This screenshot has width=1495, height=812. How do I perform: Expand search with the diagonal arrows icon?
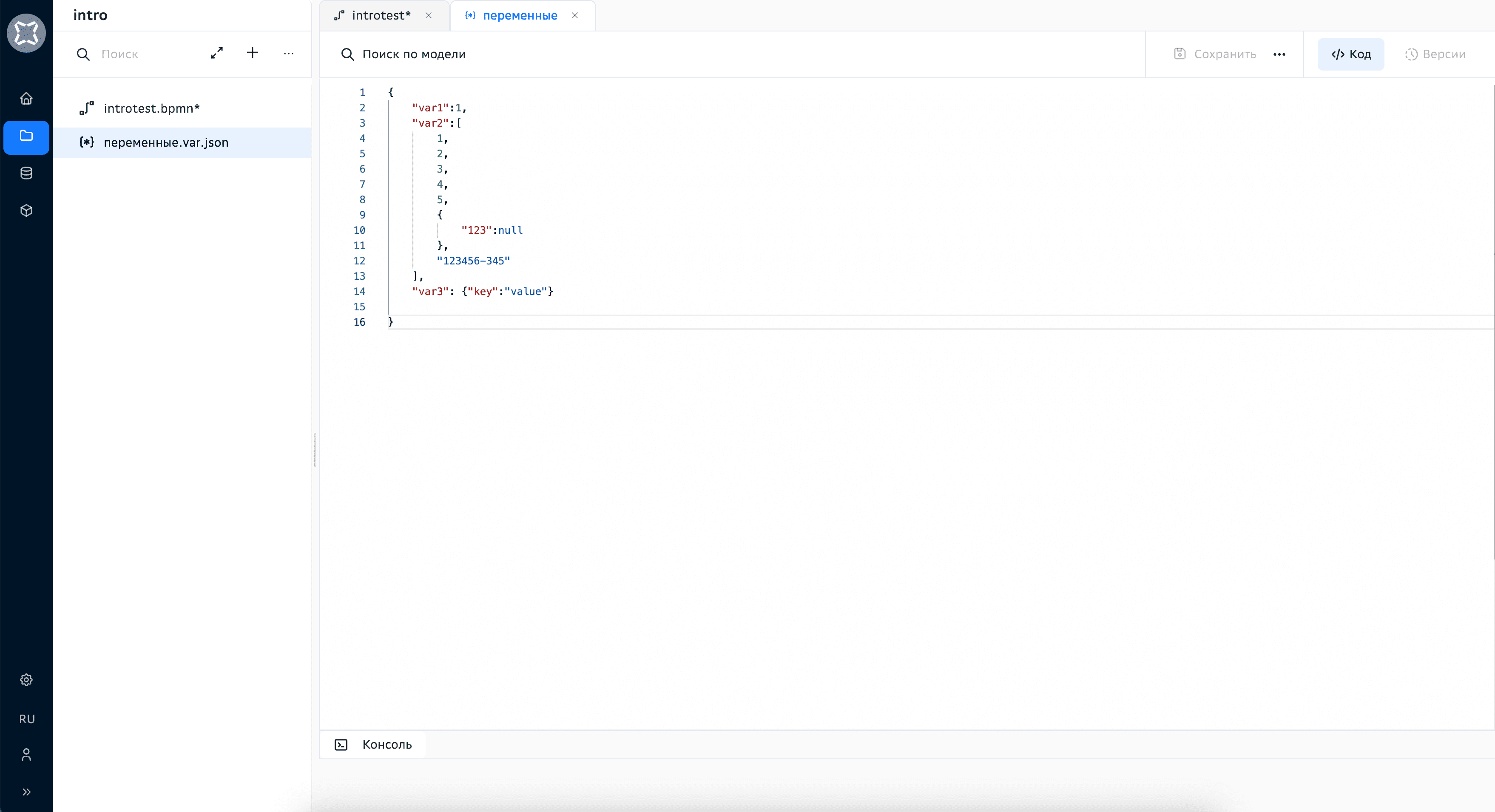click(x=217, y=53)
